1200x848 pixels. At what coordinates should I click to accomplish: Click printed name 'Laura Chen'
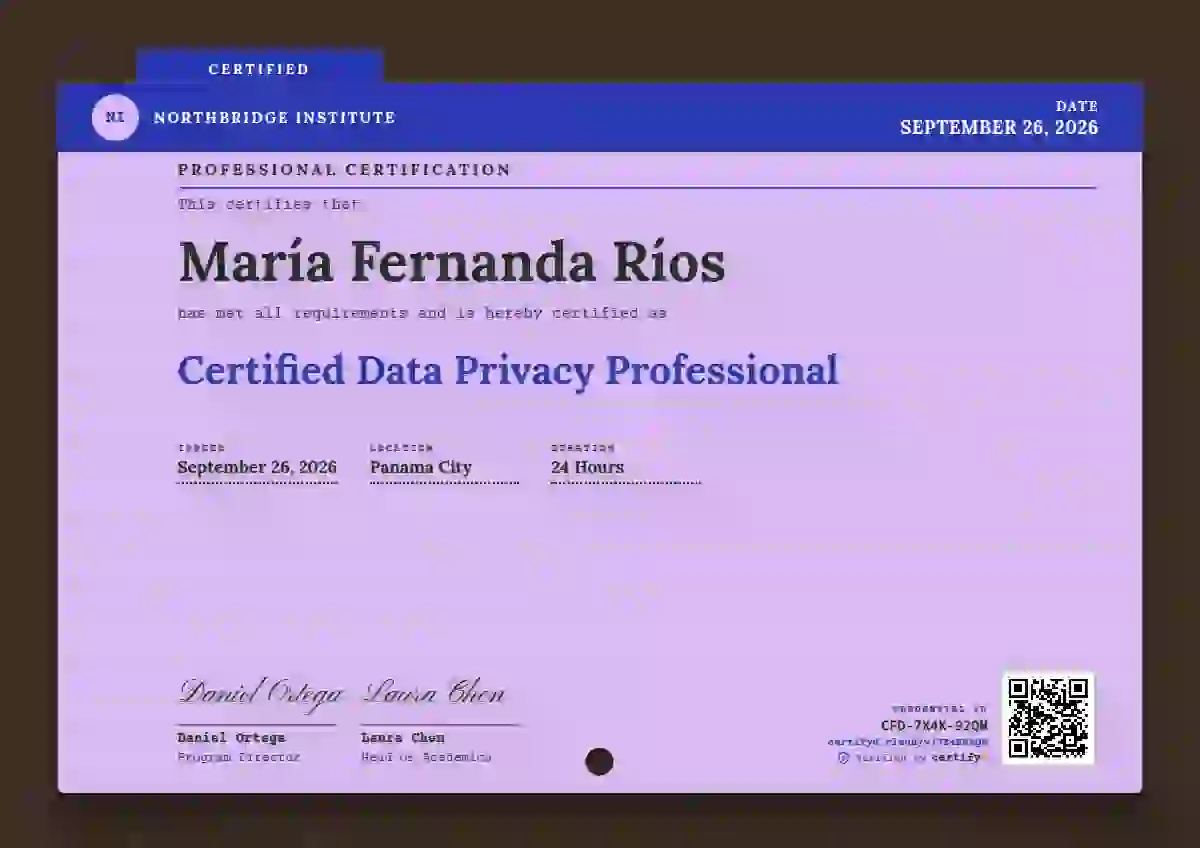coord(403,738)
